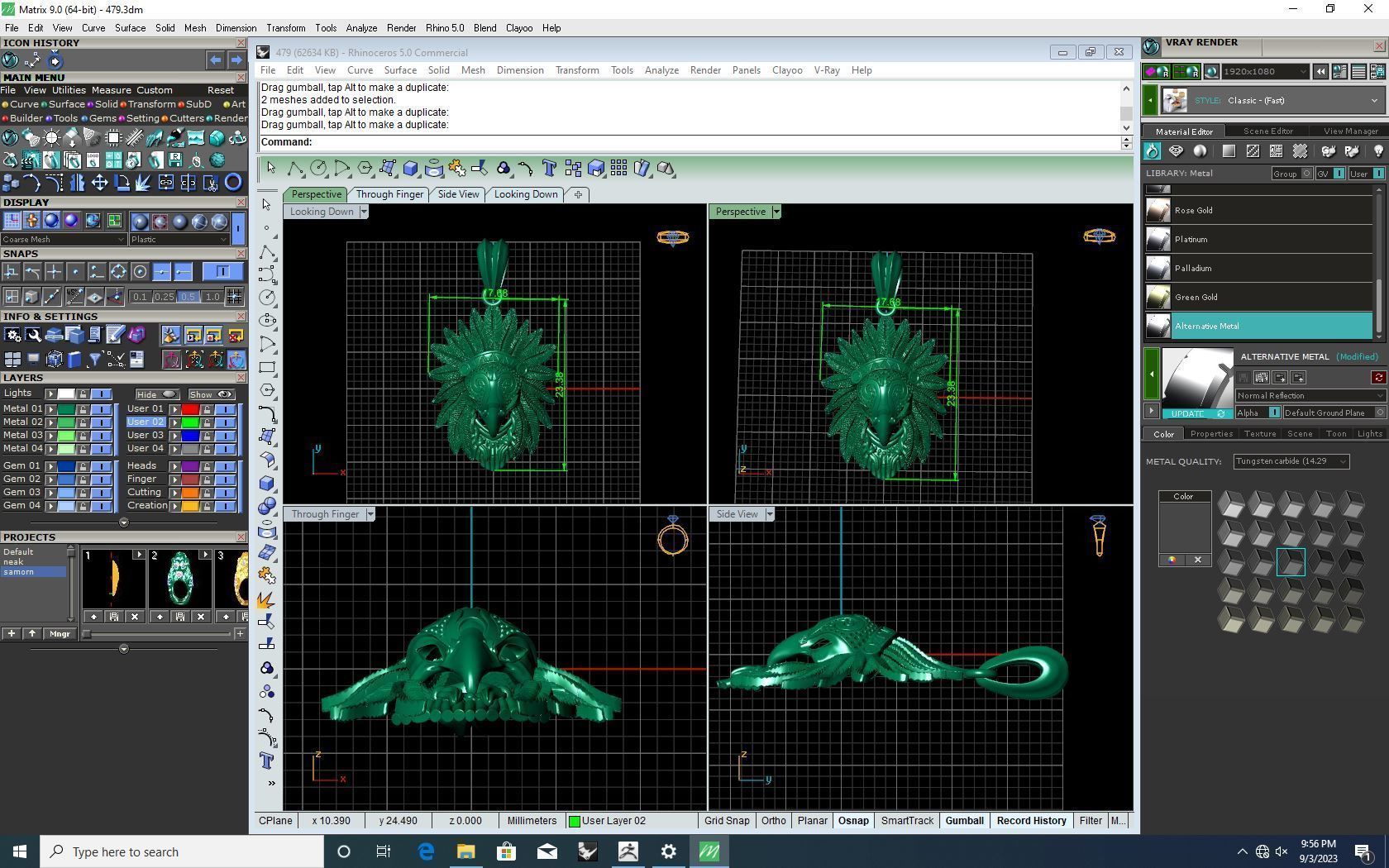This screenshot has height=868, width=1389.
Task: Open the View Manager tab
Action: click(x=1350, y=131)
